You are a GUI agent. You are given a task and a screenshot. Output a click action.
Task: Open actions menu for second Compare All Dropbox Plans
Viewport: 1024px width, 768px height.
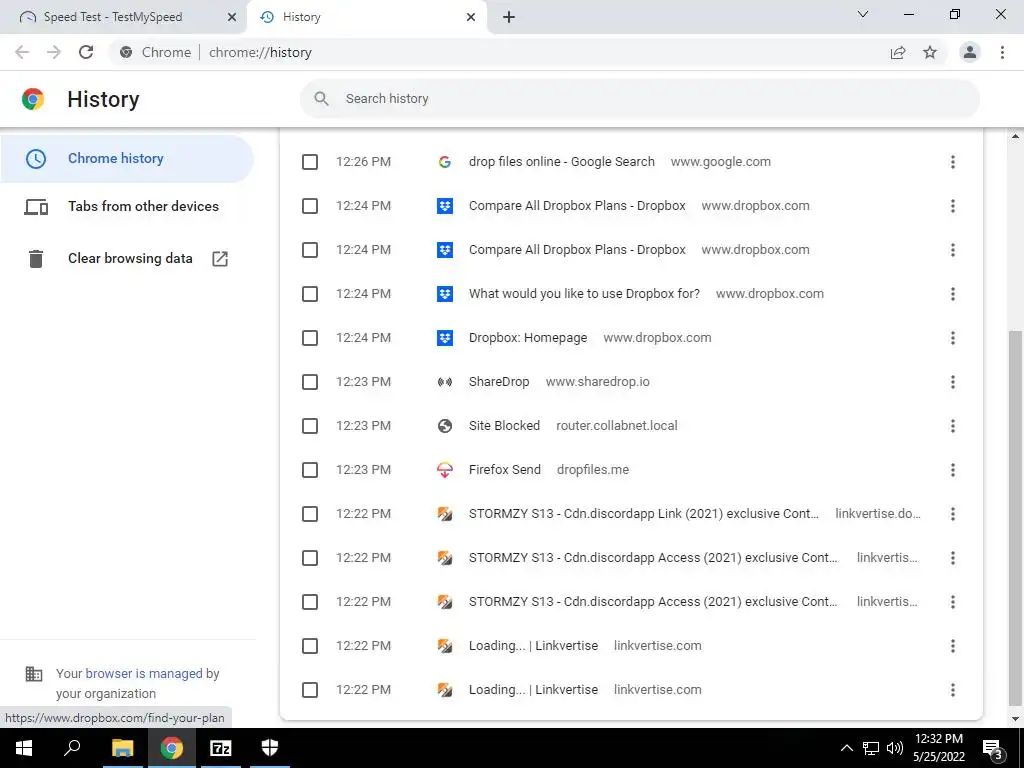953,250
